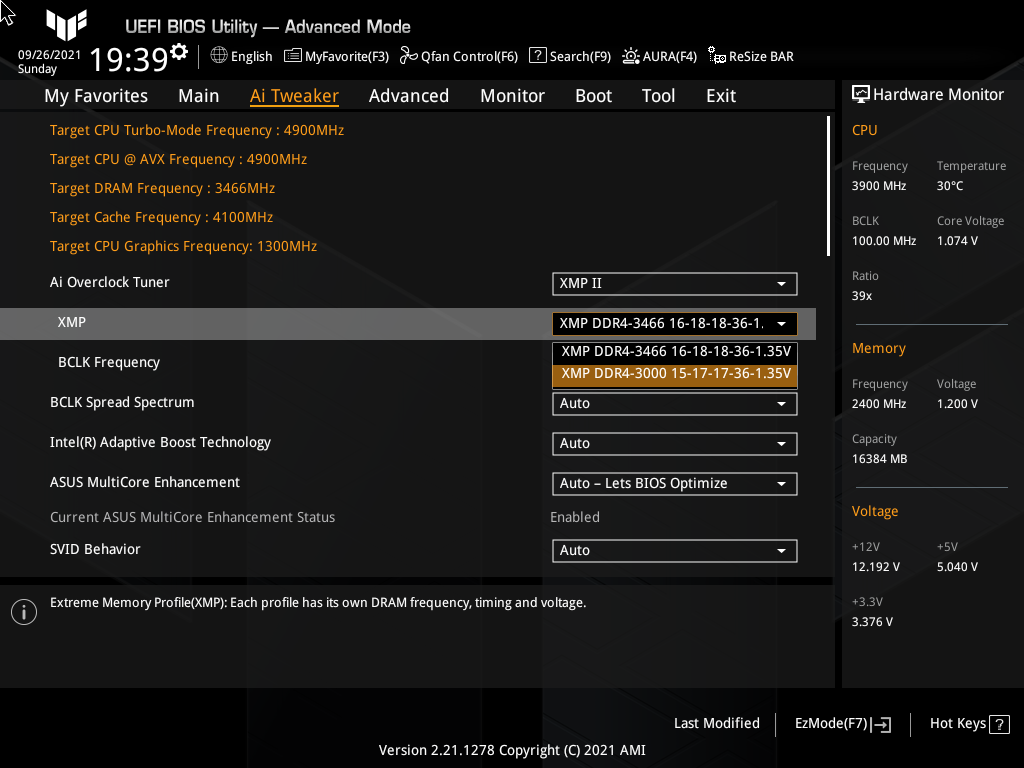
Task: Open MyFavorite settings
Action: [x=336, y=56]
